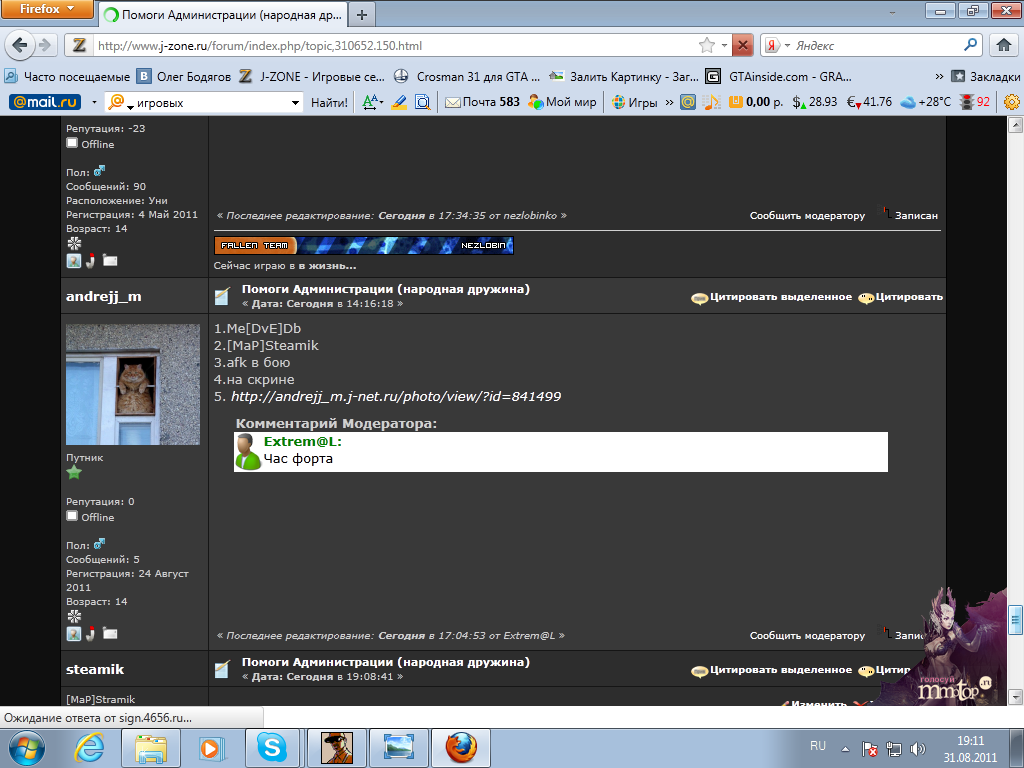1024x768 pixels.
Task: Expand hidden mail.ru toolbar items chevron
Action: [669, 102]
